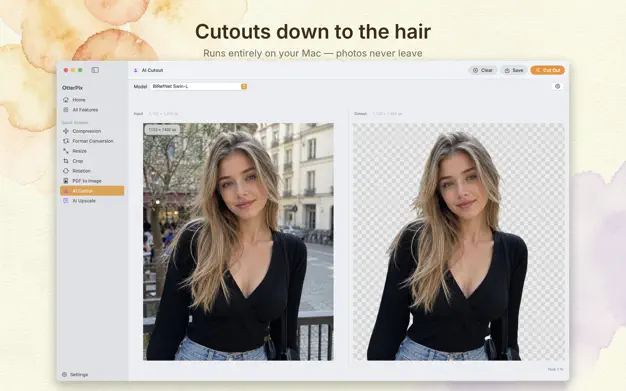Select the highlighted AI Cutout sidebar item
The height and width of the screenshot is (391, 626).
point(92,191)
